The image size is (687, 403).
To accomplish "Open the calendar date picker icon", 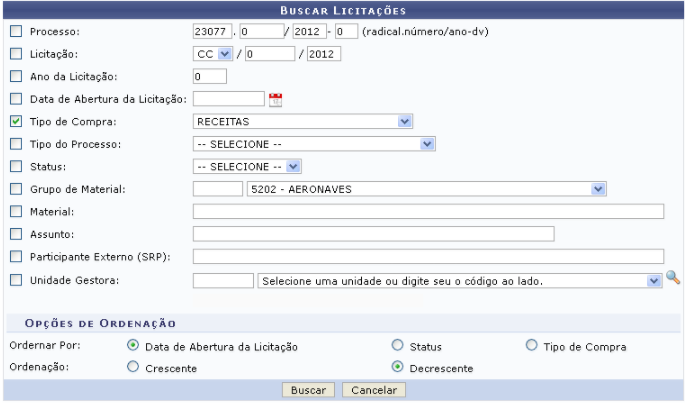I will coord(276,99).
